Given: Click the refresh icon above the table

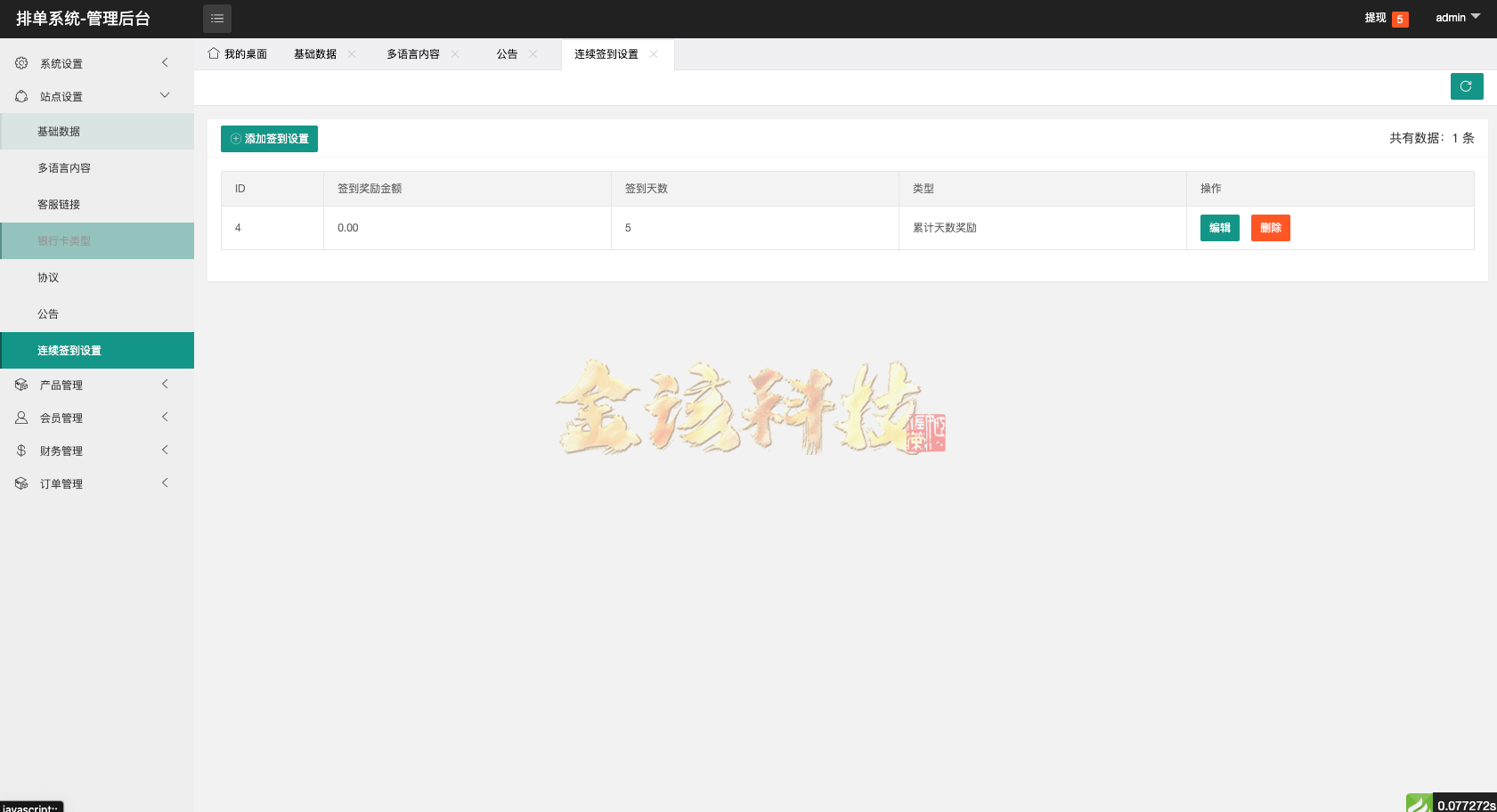Looking at the screenshot, I should [1466, 86].
